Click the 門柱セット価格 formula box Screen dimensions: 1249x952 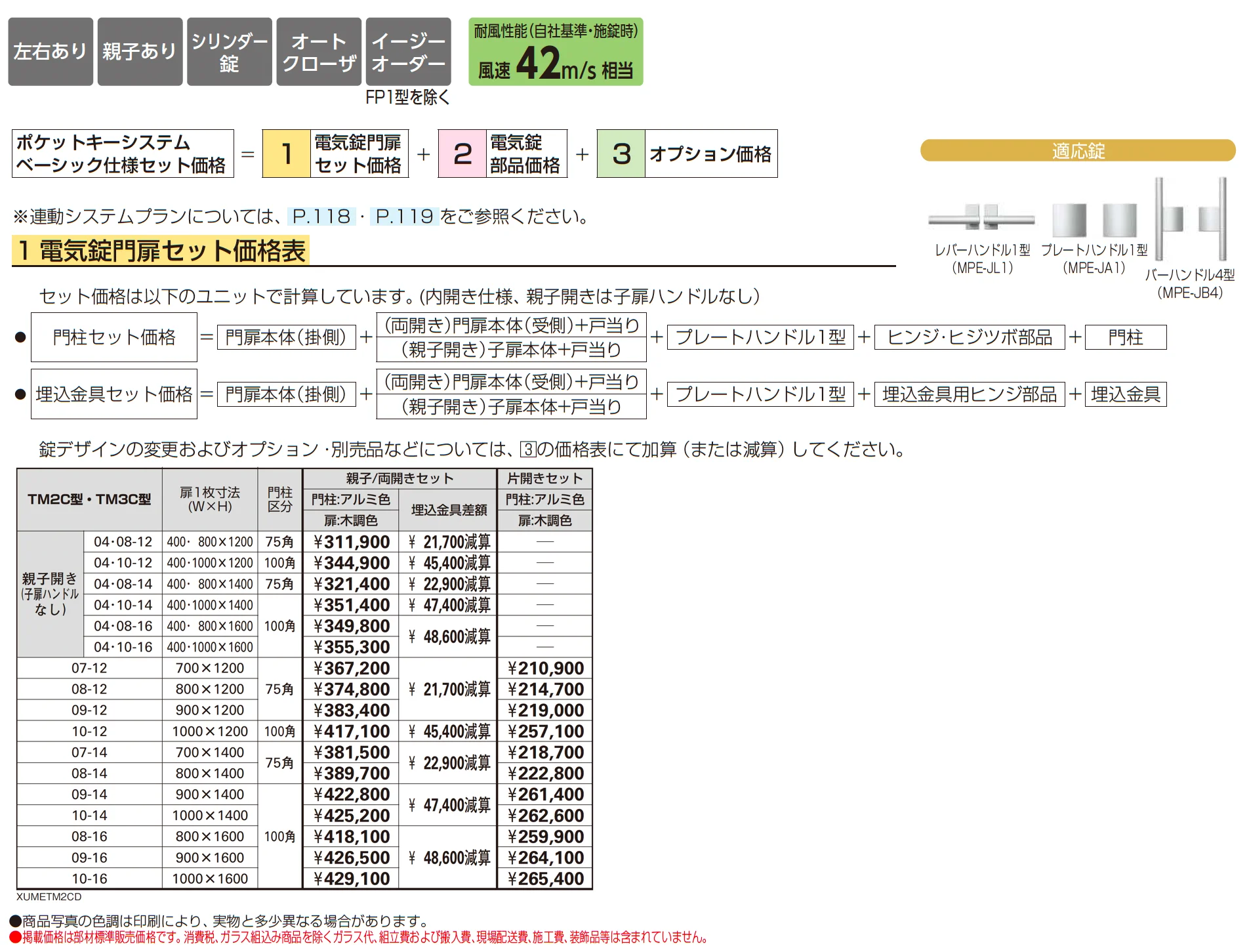[x=114, y=337]
